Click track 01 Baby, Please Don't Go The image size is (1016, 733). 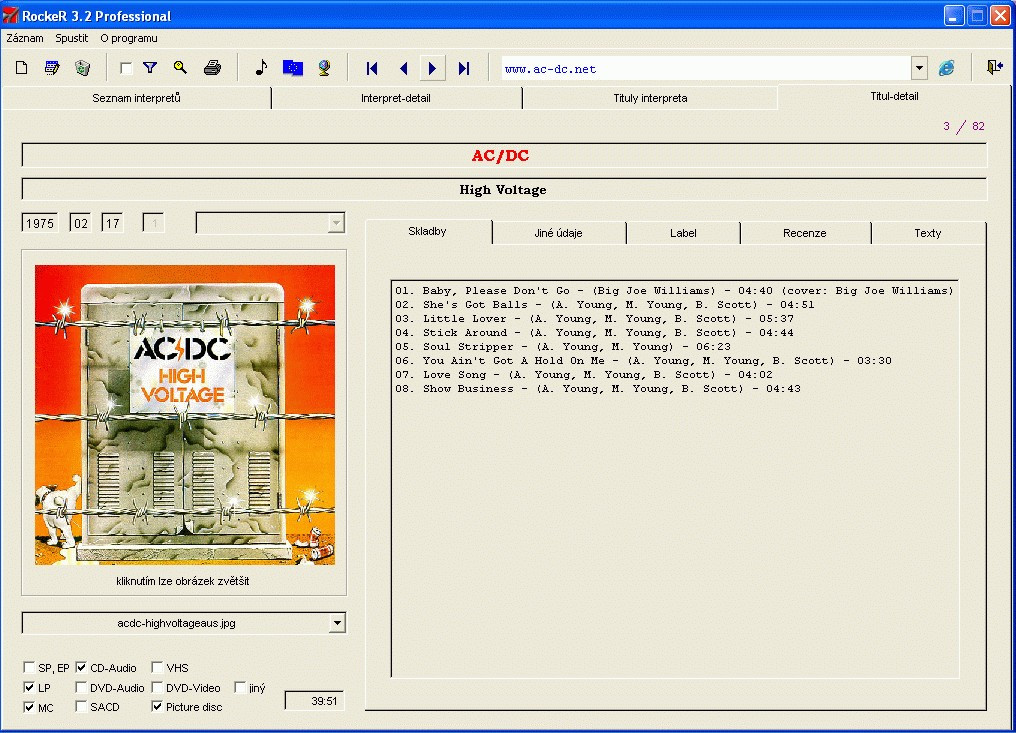click(x=675, y=290)
